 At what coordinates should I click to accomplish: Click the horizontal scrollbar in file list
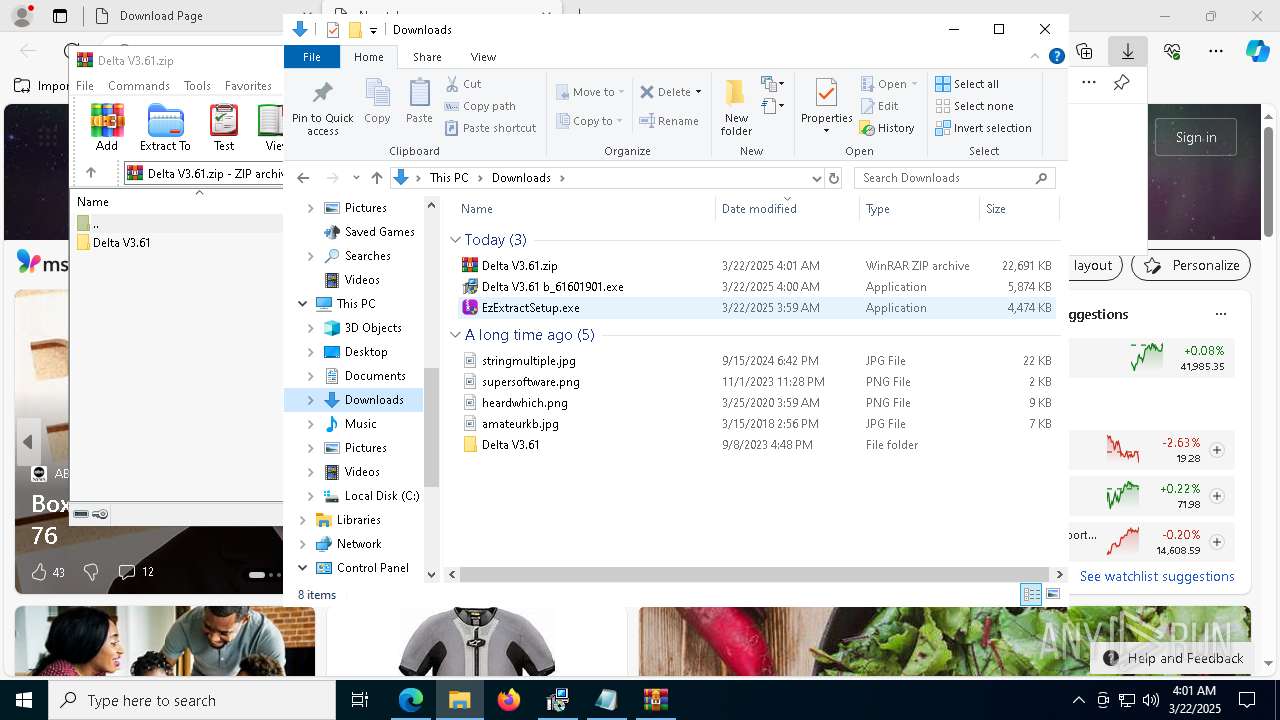755,575
